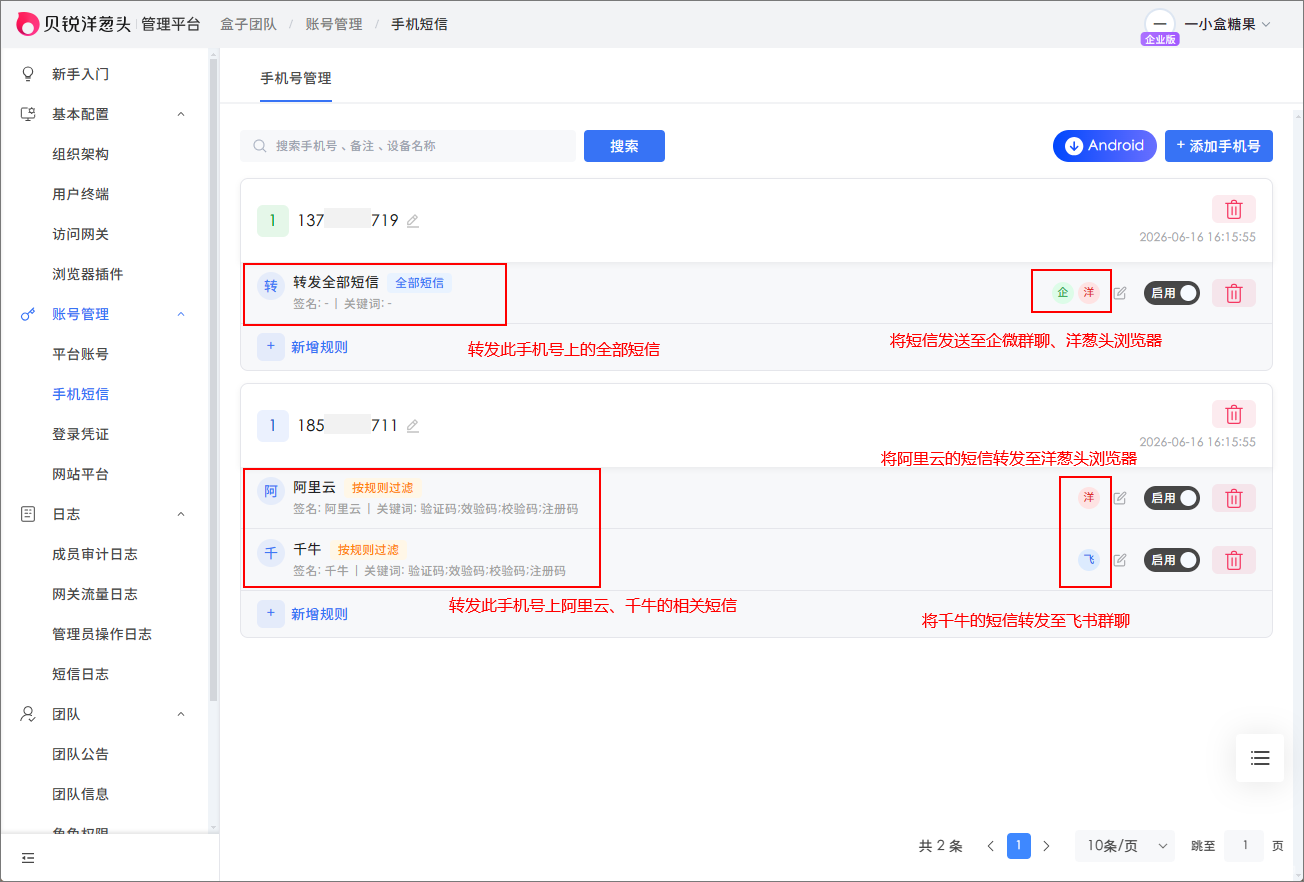Click the 添加手机号 button
This screenshot has width=1304, height=882.
click(x=1219, y=146)
